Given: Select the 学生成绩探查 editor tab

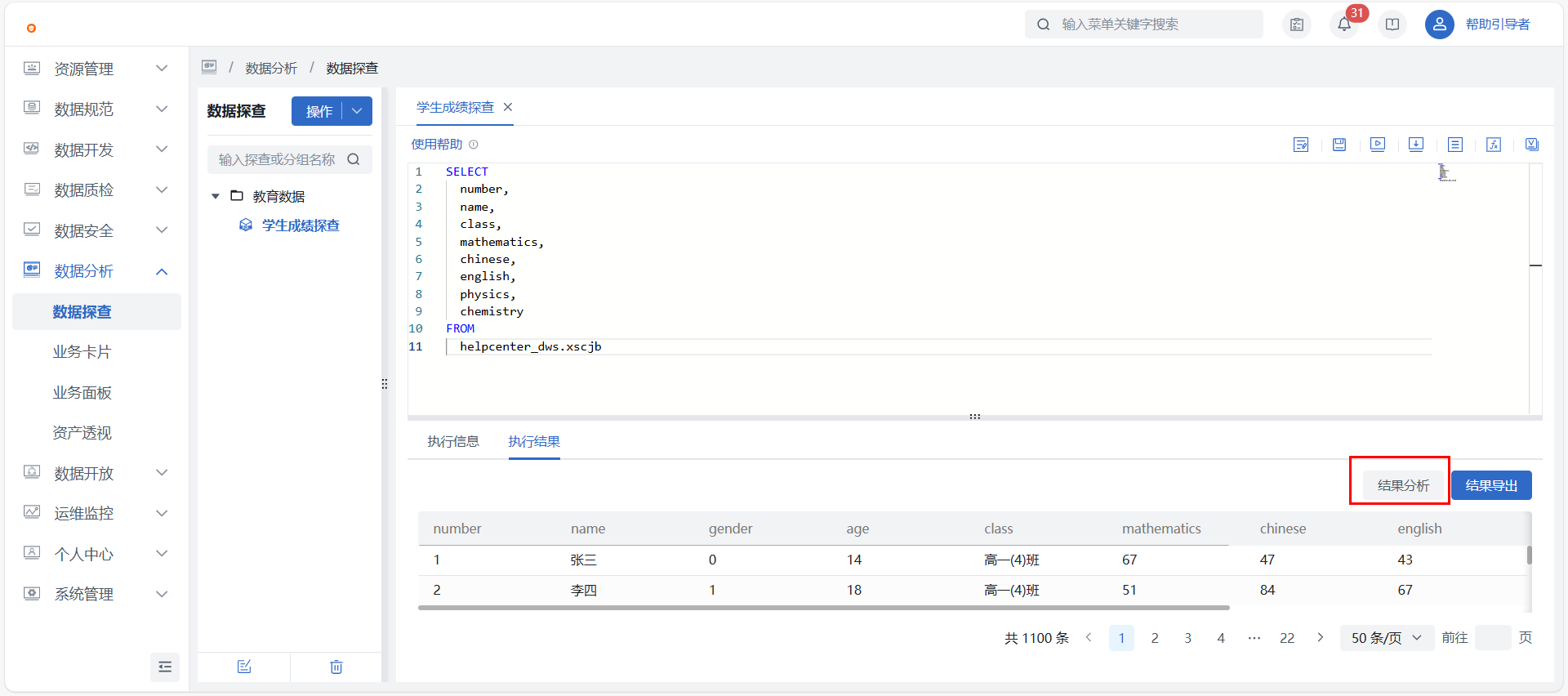Looking at the screenshot, I should 455,107.
